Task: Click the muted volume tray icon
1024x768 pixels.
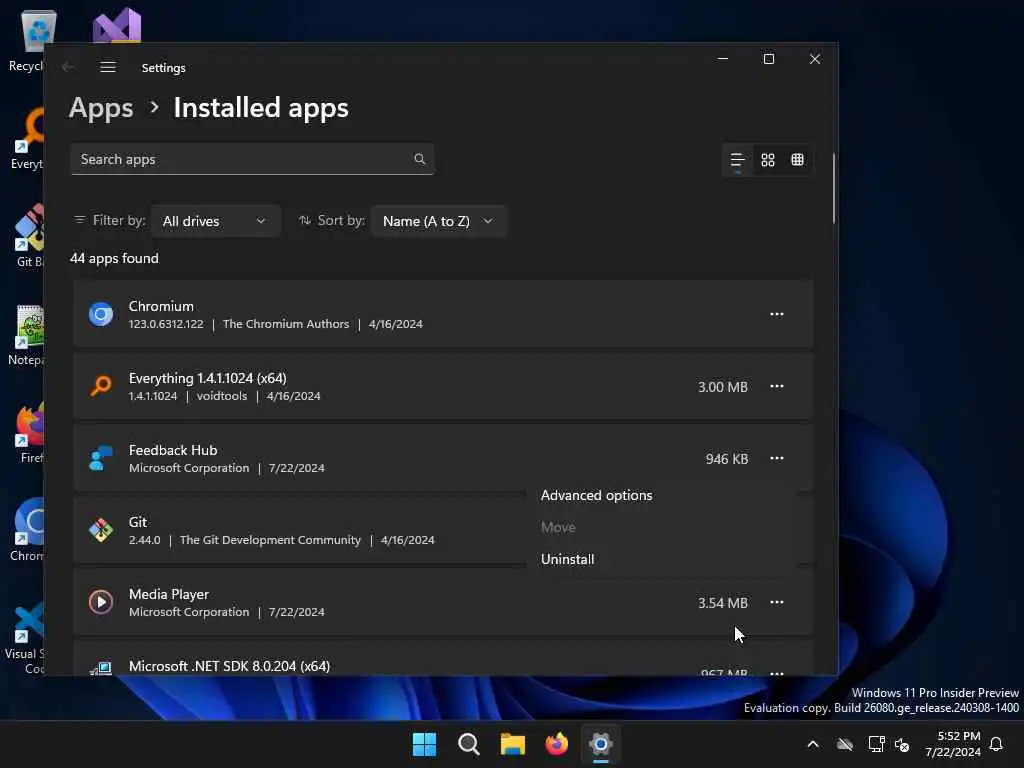Action: (903, 744)
